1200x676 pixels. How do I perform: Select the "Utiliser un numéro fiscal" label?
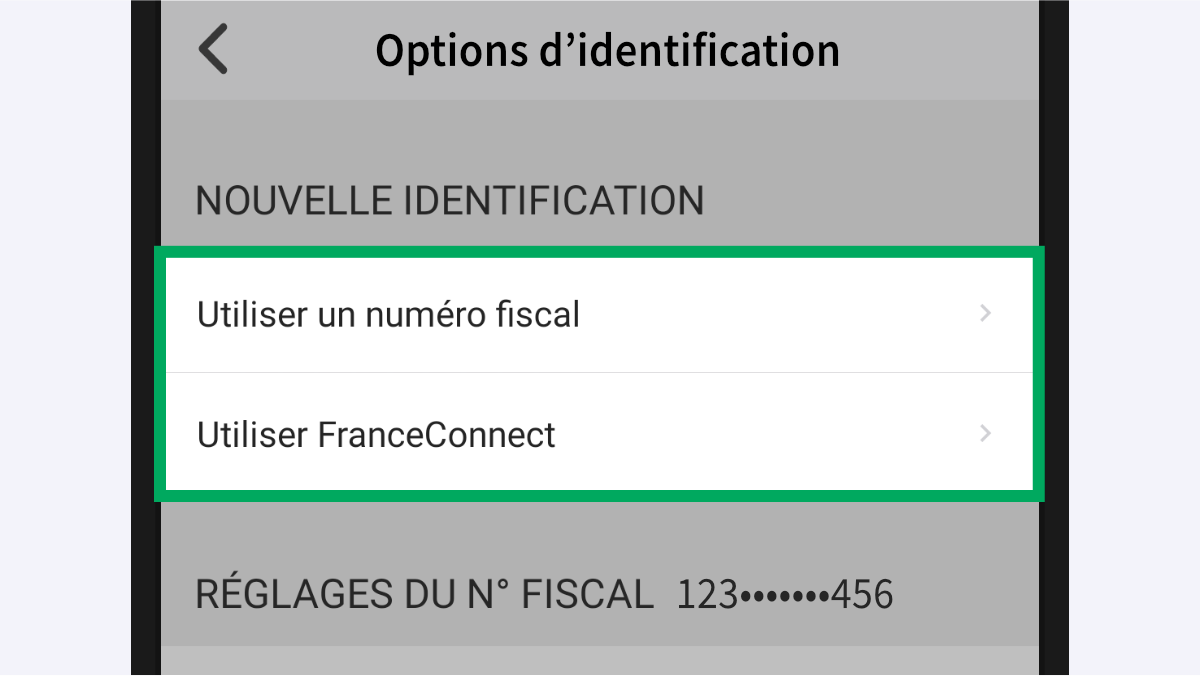(388, 315)
